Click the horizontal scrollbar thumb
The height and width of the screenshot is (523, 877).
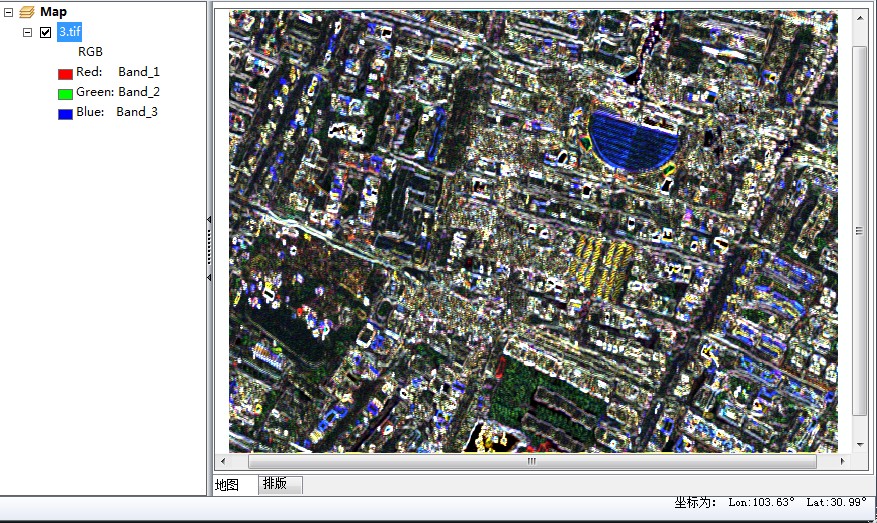tap(531, 462)
